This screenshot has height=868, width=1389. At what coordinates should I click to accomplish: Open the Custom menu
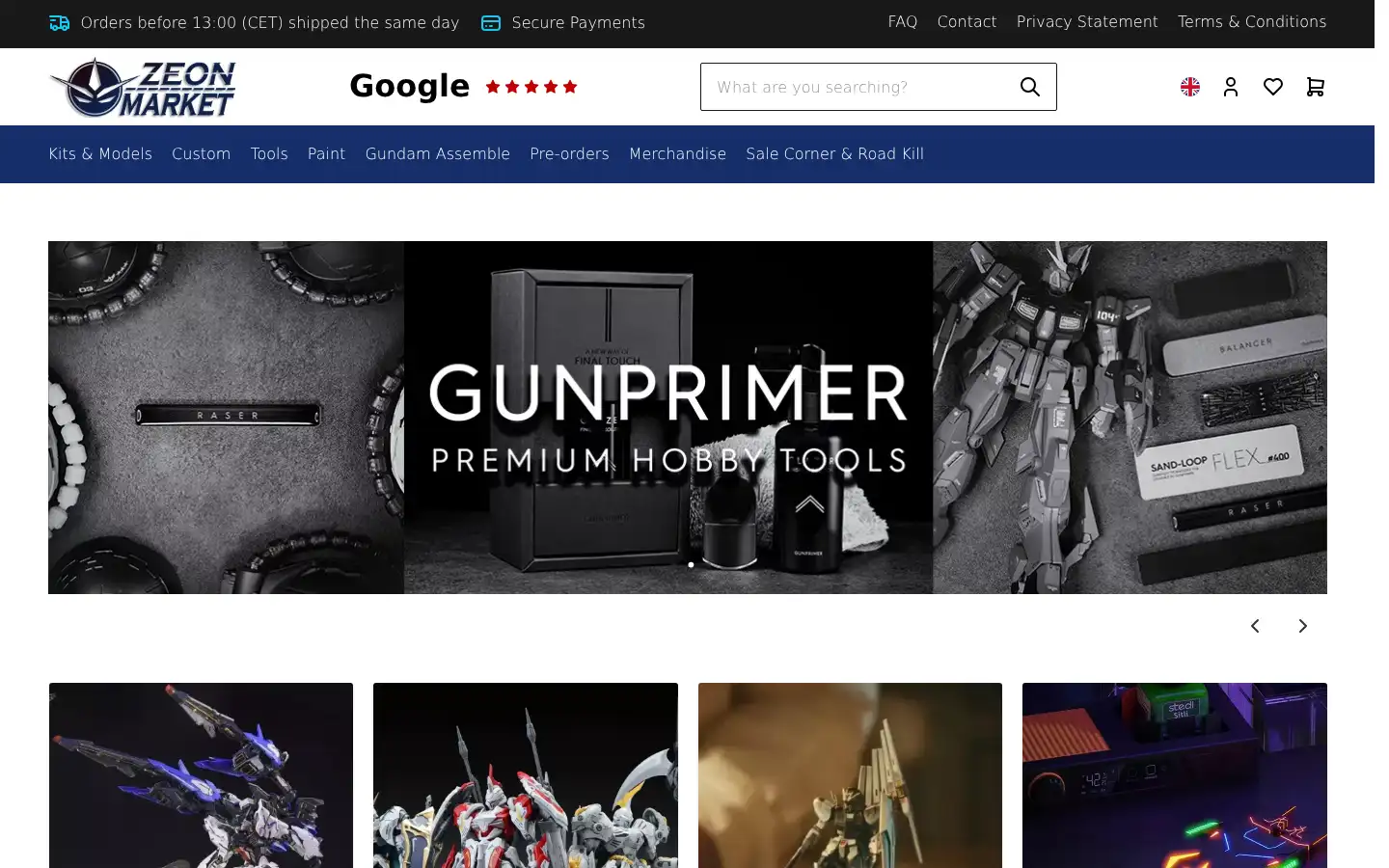coord(201,154)
